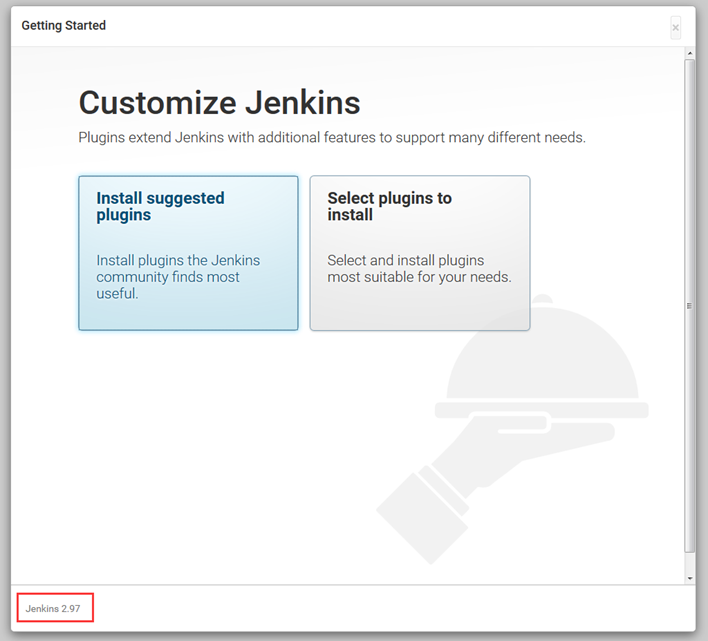The height and width of the screenshot is (641, 708).
Task: Click the Customize Jenkins heading
Action: 219,103
